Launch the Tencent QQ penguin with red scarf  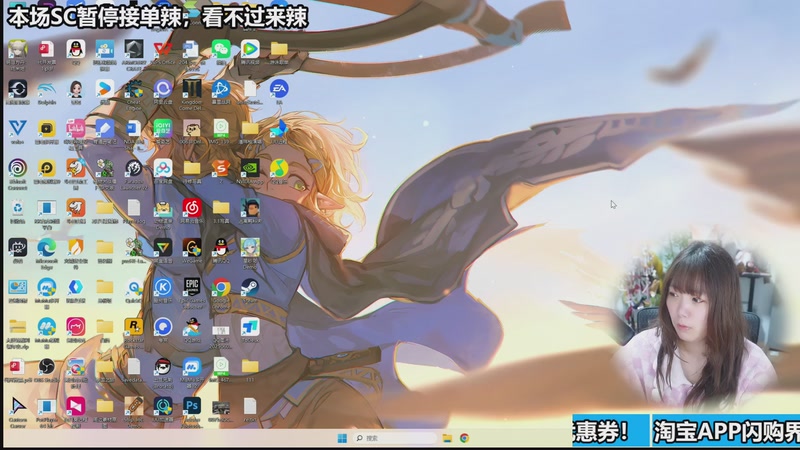(x=221, y=248)
